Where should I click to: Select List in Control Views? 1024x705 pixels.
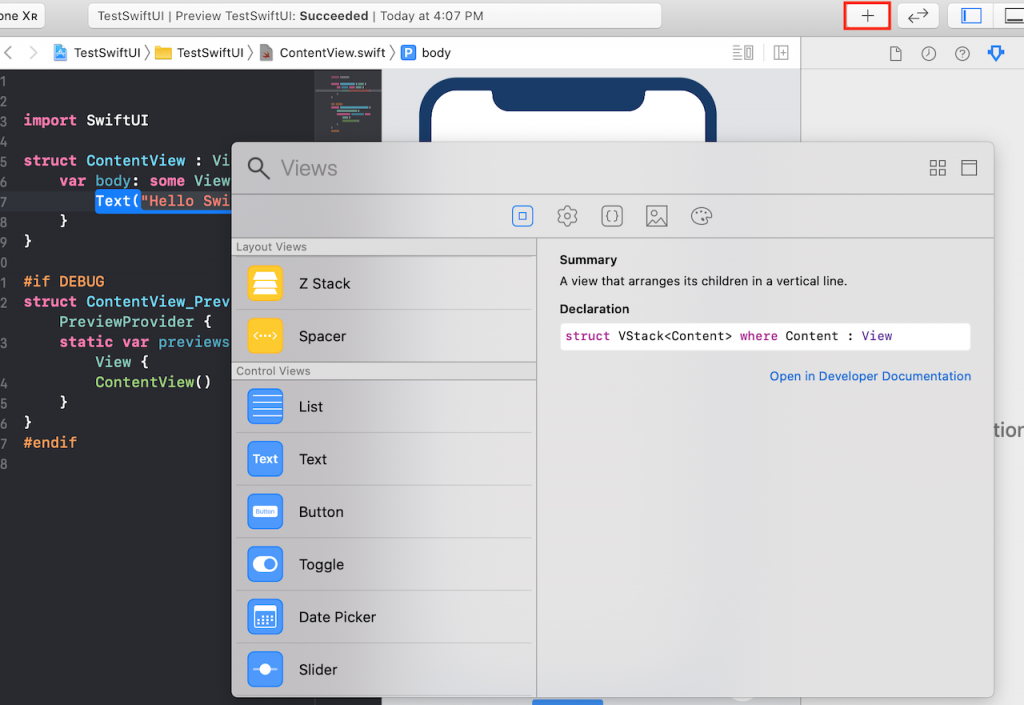(384, 407)
